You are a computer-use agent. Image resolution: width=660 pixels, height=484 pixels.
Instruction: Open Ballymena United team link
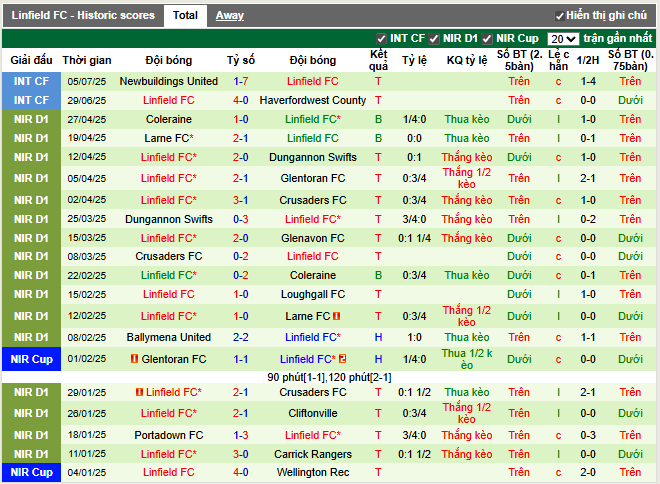[169, 337]
